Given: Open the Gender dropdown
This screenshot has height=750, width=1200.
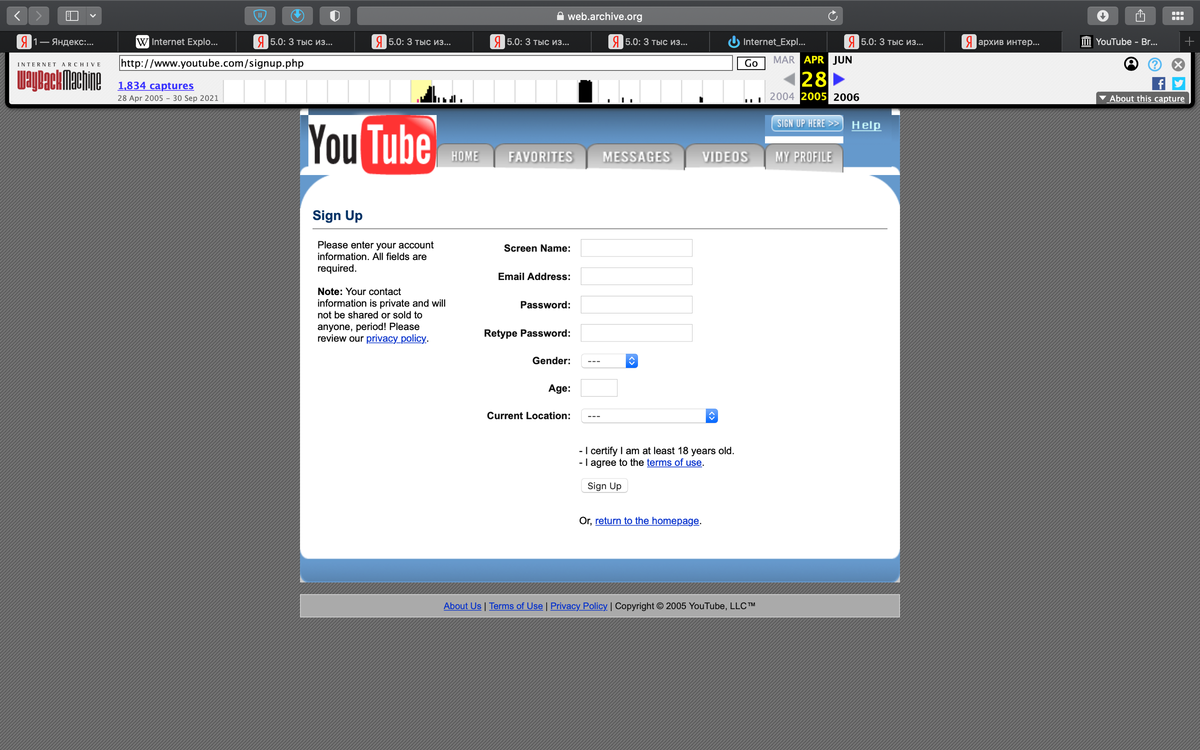Looking at the screenshot, I should 609,361.
